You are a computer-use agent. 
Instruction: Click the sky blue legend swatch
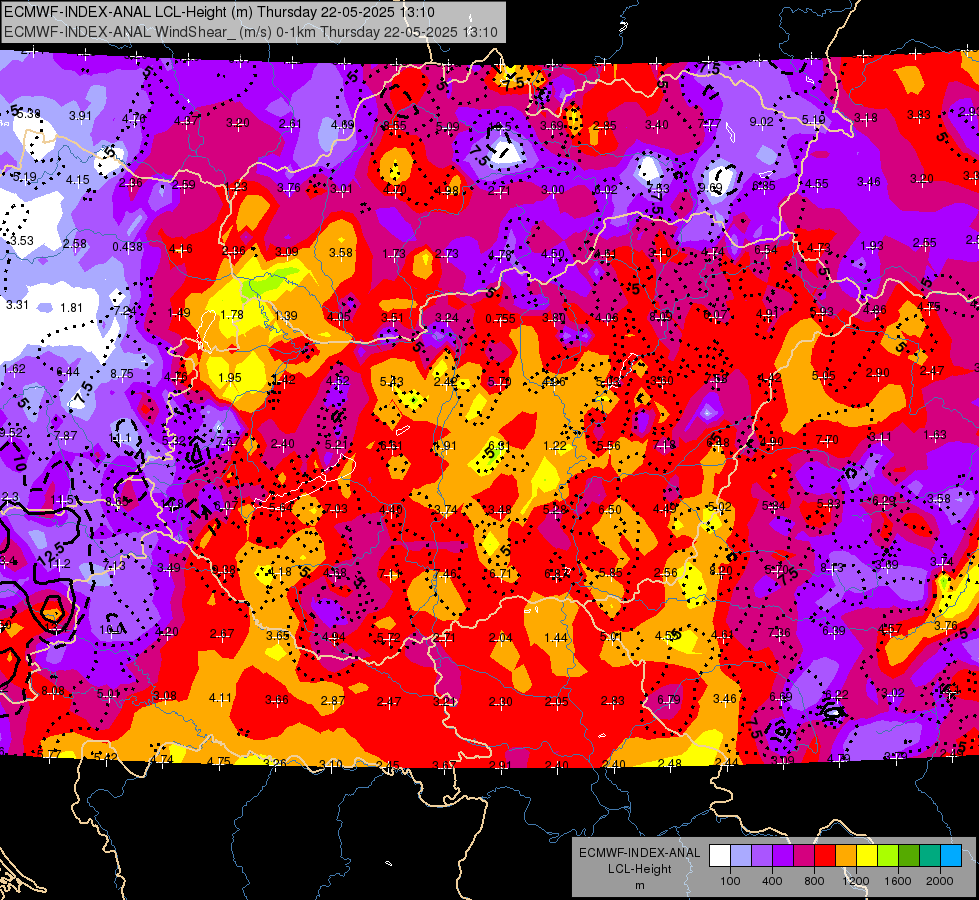click(951, 856)
